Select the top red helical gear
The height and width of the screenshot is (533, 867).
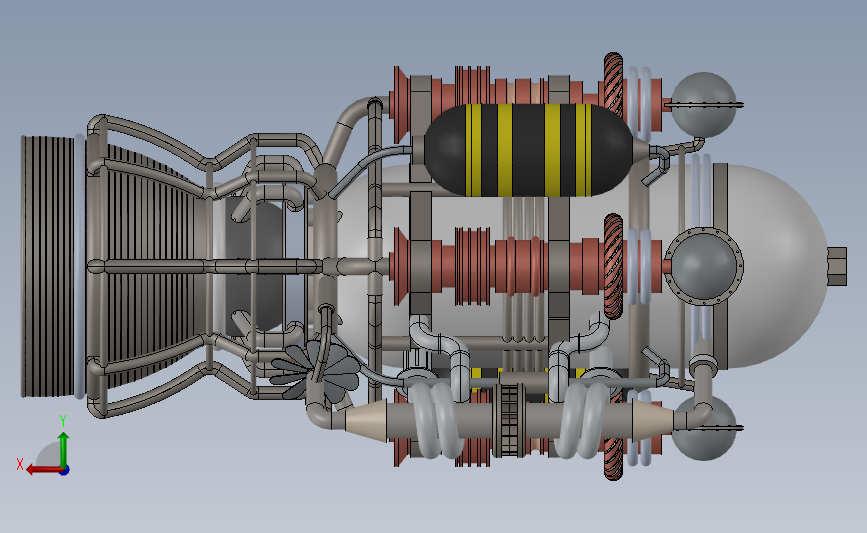click(613, 86)
